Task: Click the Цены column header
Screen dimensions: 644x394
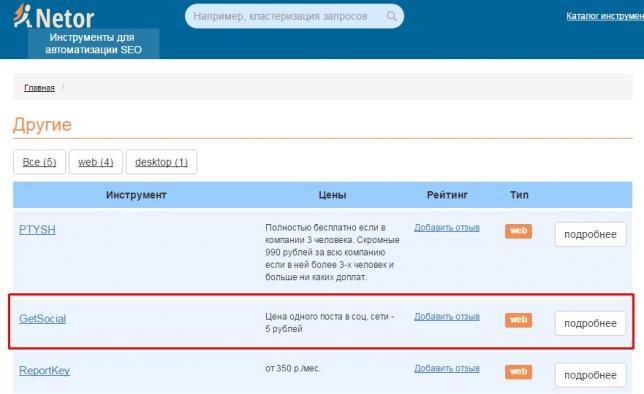Action: [332, 195]
